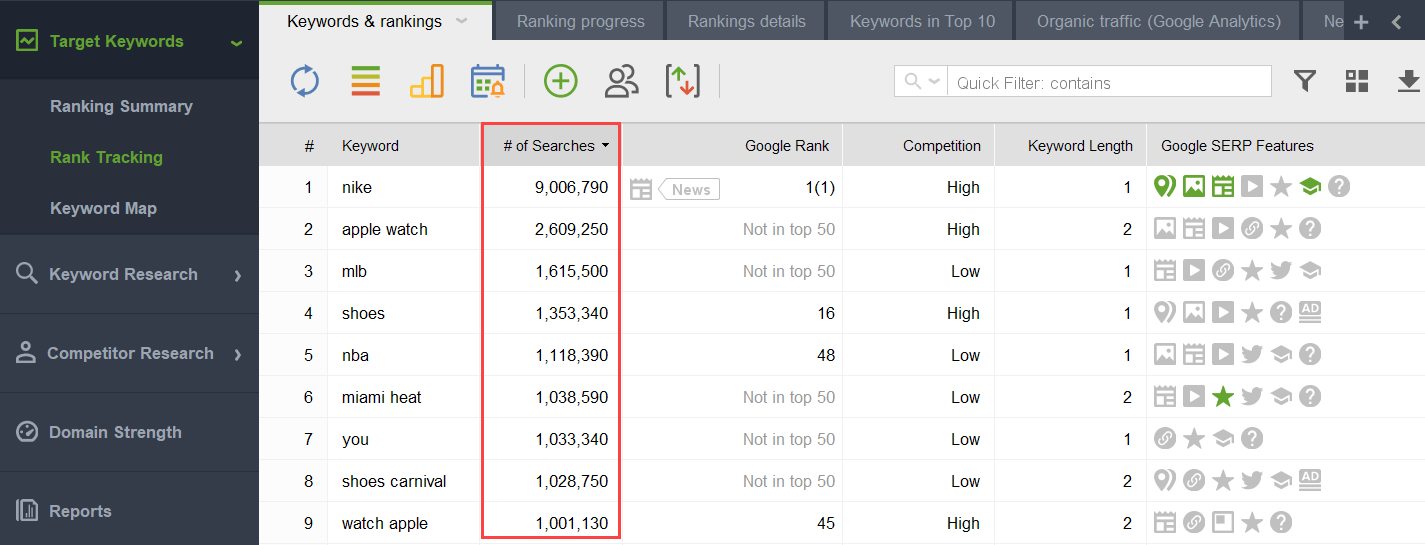Switch to the Rankings details tab
Viewport: 1425px width, 545px height.
(747, 21)
